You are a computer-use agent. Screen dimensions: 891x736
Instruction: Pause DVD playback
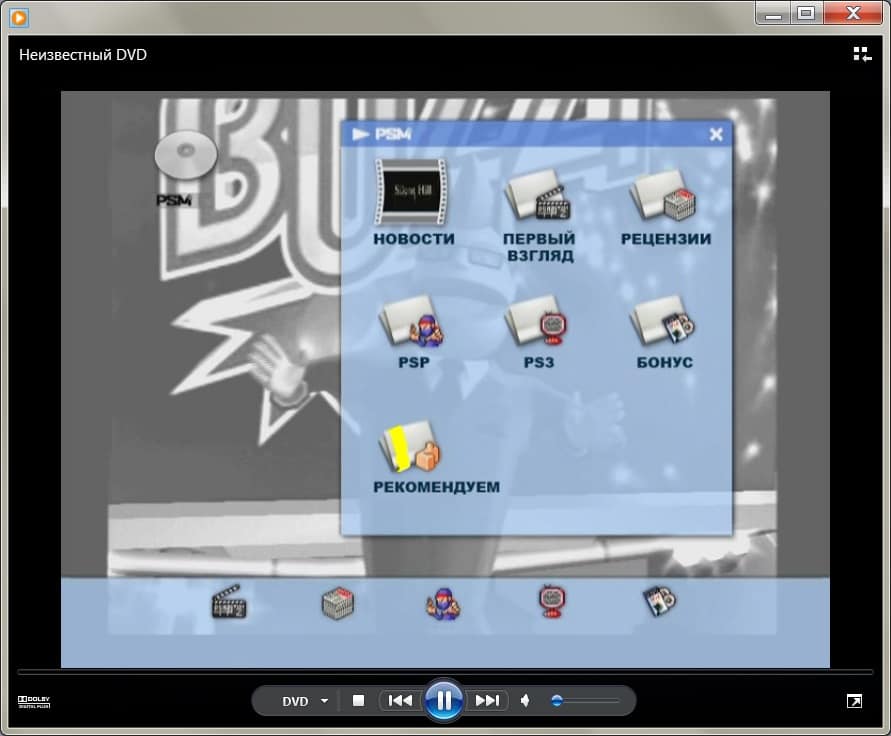point(444,700)
